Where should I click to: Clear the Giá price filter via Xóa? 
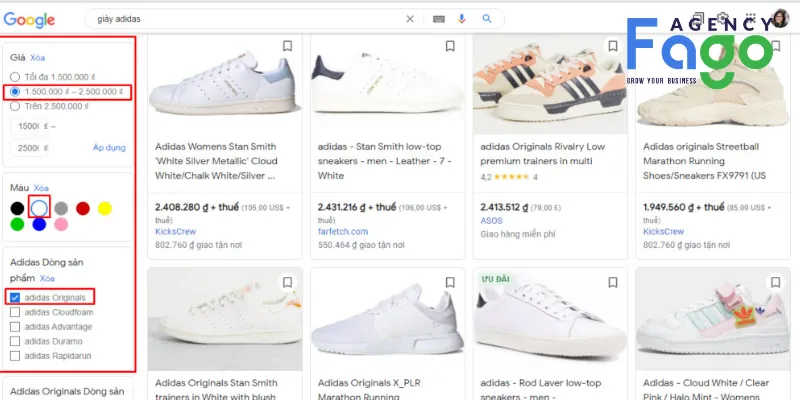(x=37, y=58)
